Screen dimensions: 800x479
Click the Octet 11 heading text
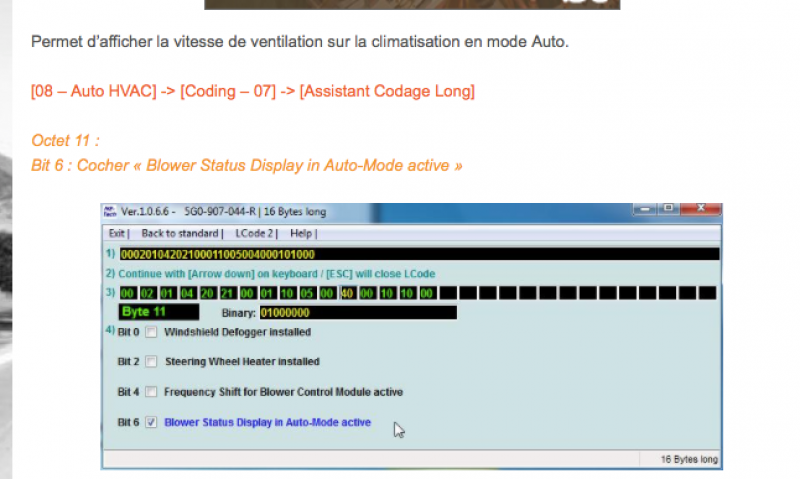click(x=65, y=140)
